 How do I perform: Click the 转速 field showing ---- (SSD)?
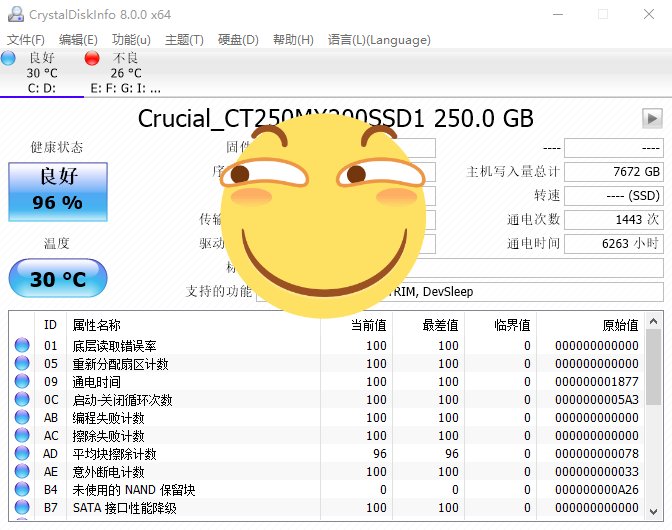coord(614,196)
